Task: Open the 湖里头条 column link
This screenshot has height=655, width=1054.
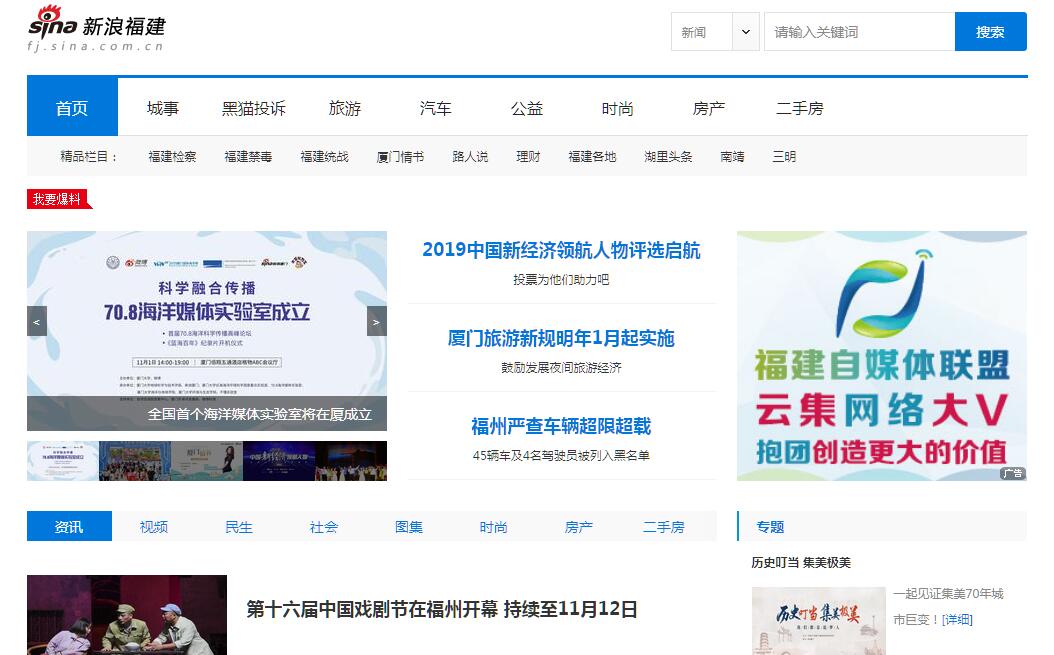Action: pyautogui.click(x=668, y=157)
